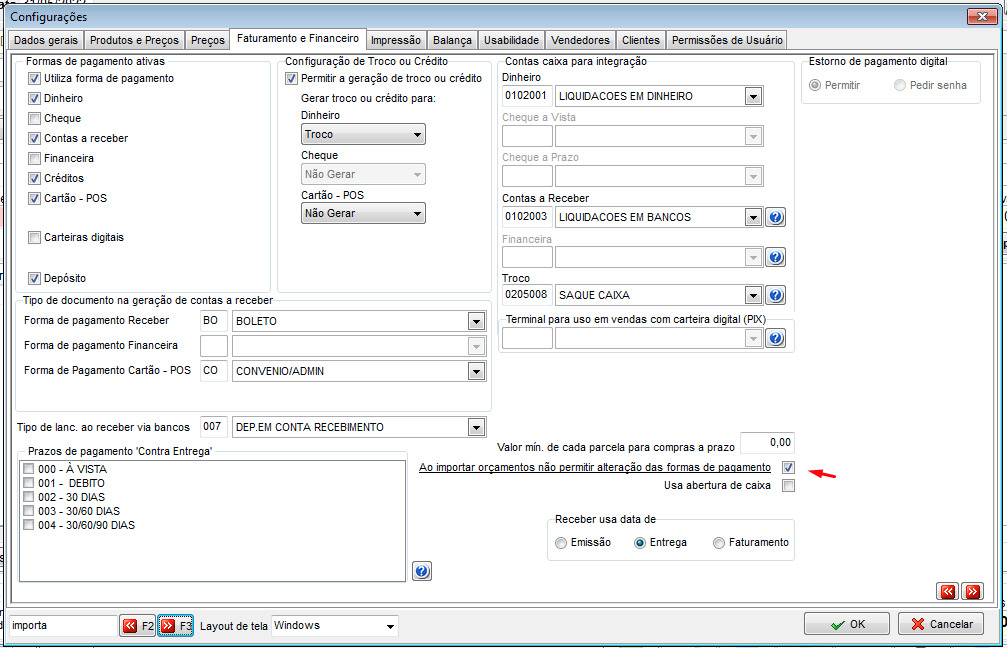Check the 001 - DEBITO prazo

tap(28, 483)
